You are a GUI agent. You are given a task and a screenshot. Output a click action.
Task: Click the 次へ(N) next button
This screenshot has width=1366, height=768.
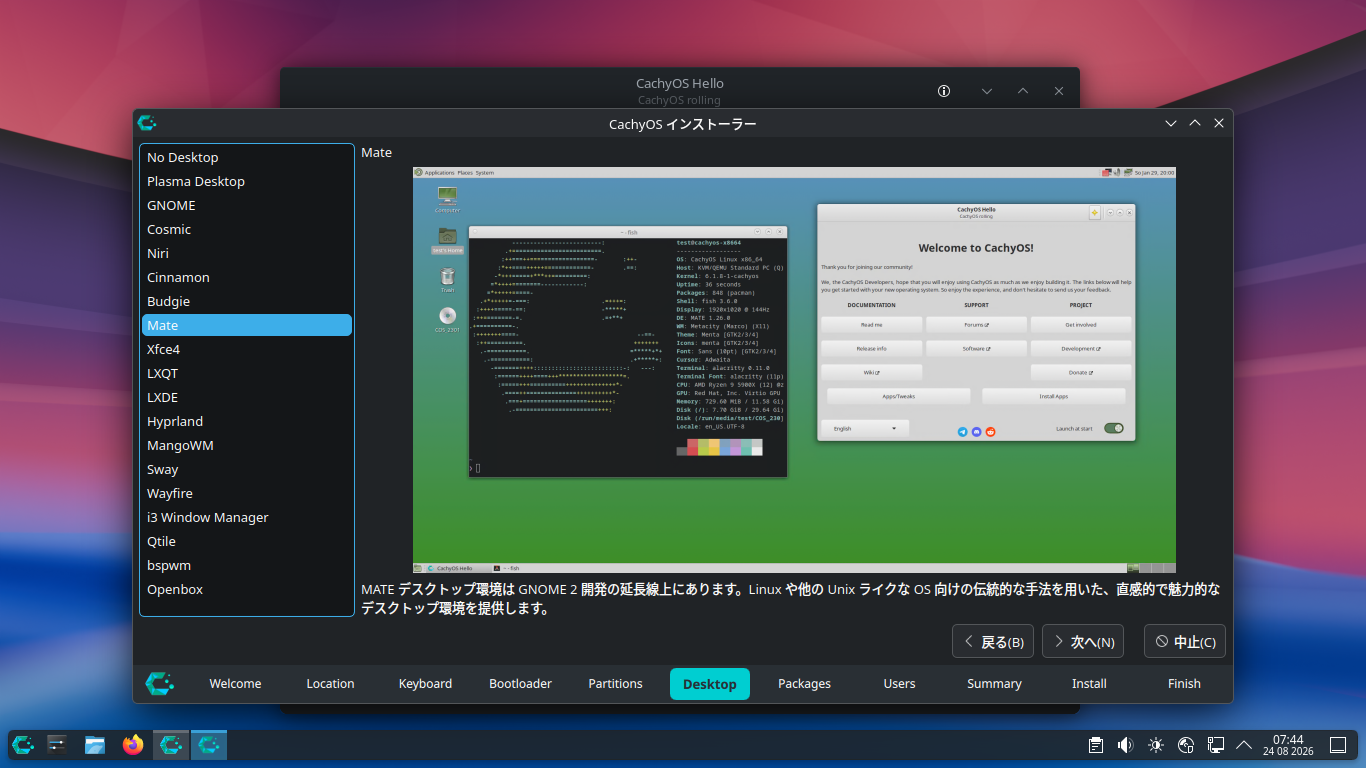click(x=1083, y=642)
